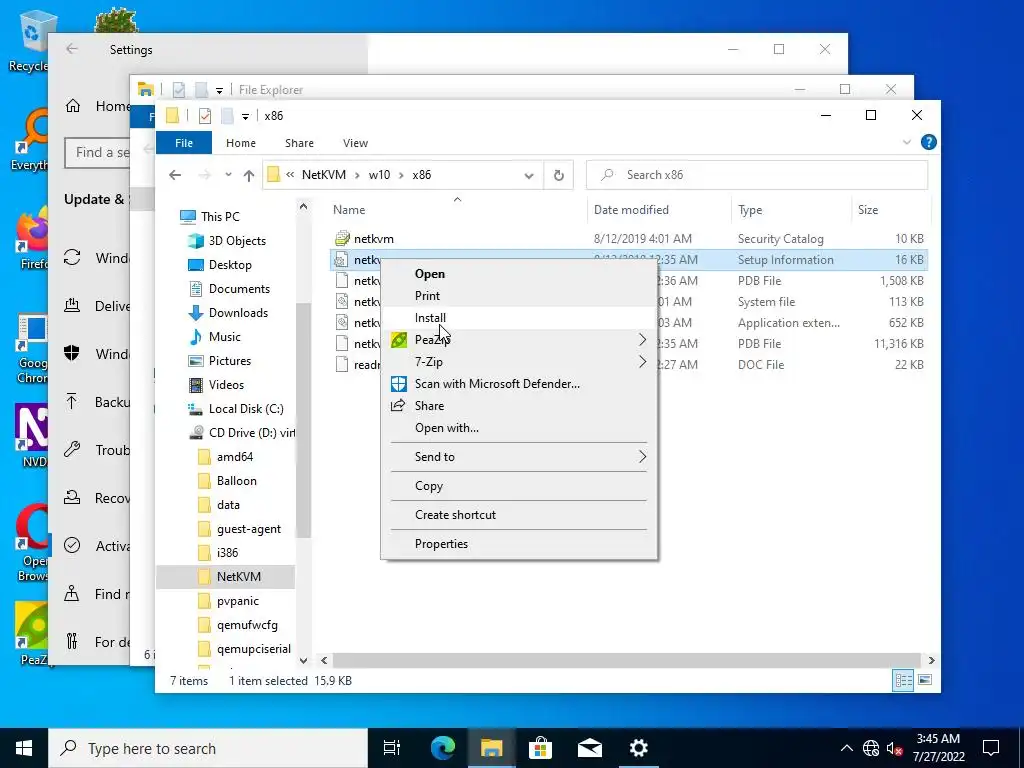Switch to large icons view layout icon
The width and height of the screenshot is (1024, 768).
coord(925,680)
